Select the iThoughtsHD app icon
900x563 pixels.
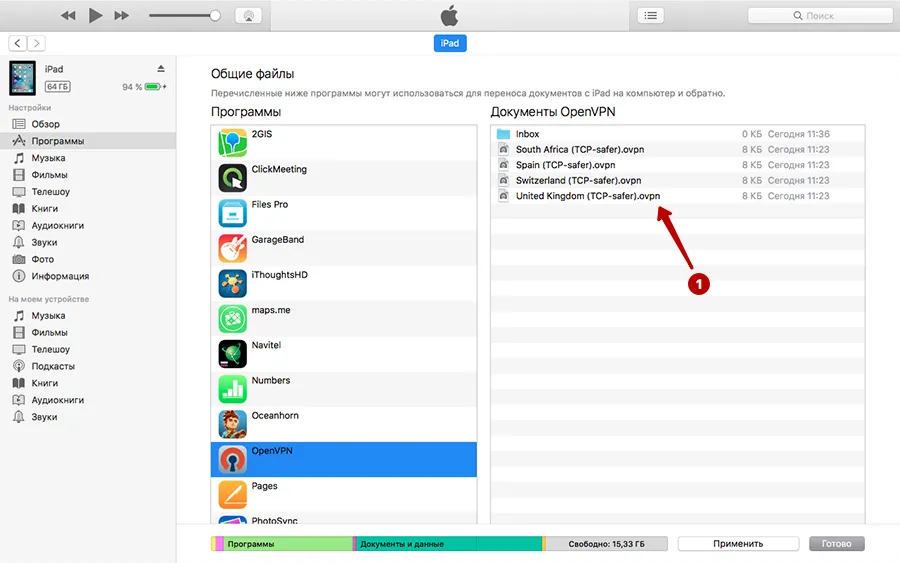tap(232, 284)
